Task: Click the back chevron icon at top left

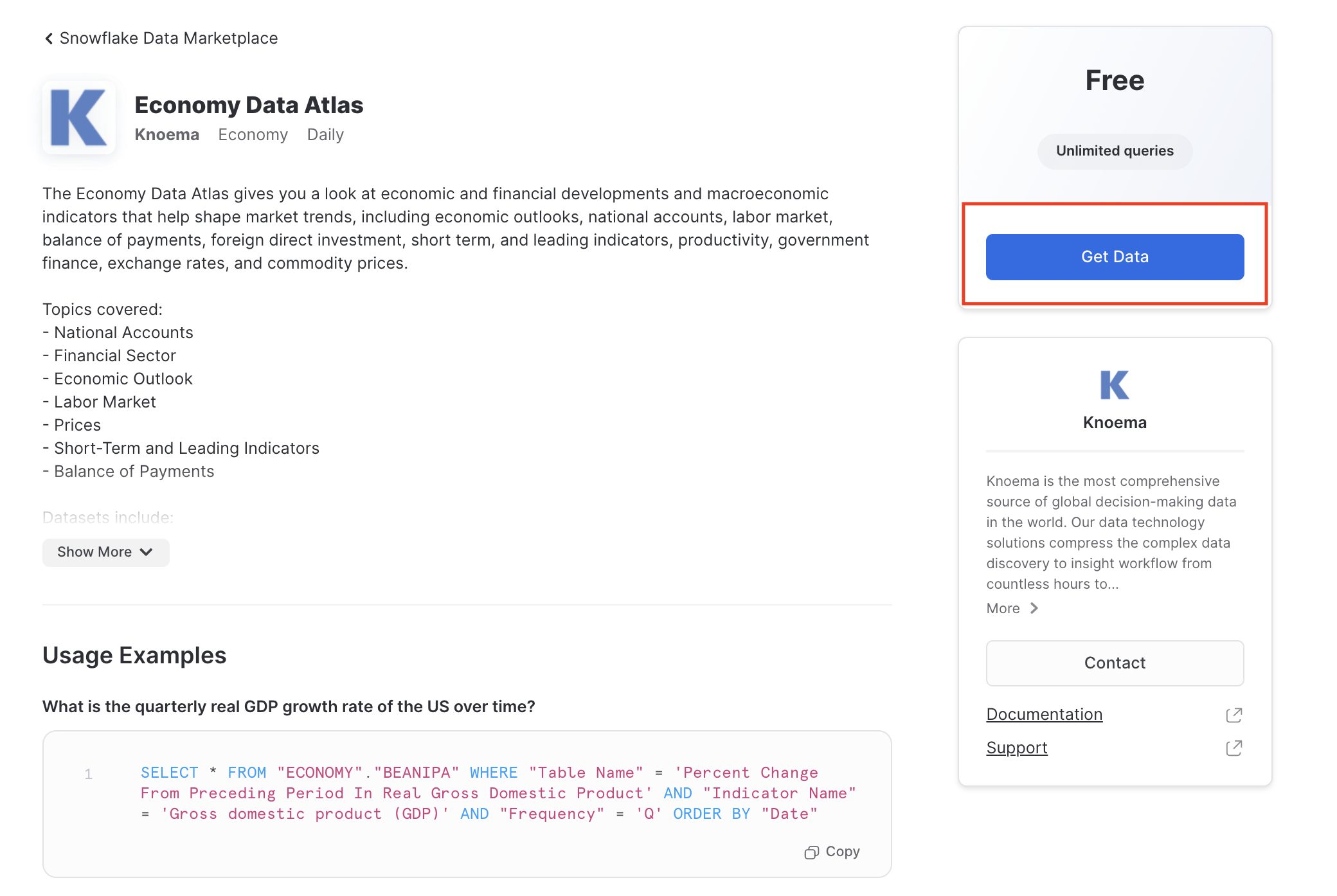Action: click(x=48, y=38)
